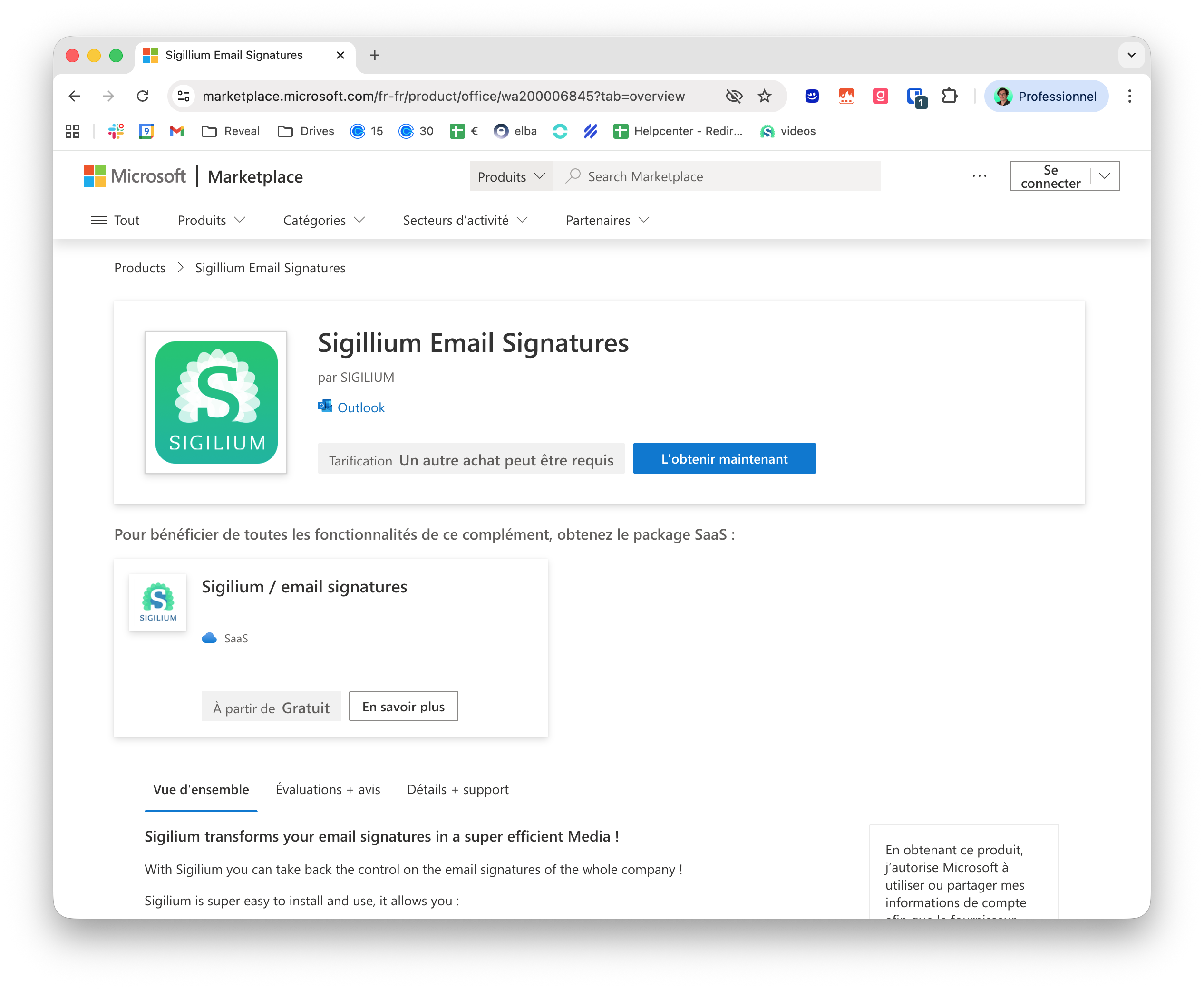
Task: Open the Se connecter dropdown arrow
Action: click(1104, 176)
